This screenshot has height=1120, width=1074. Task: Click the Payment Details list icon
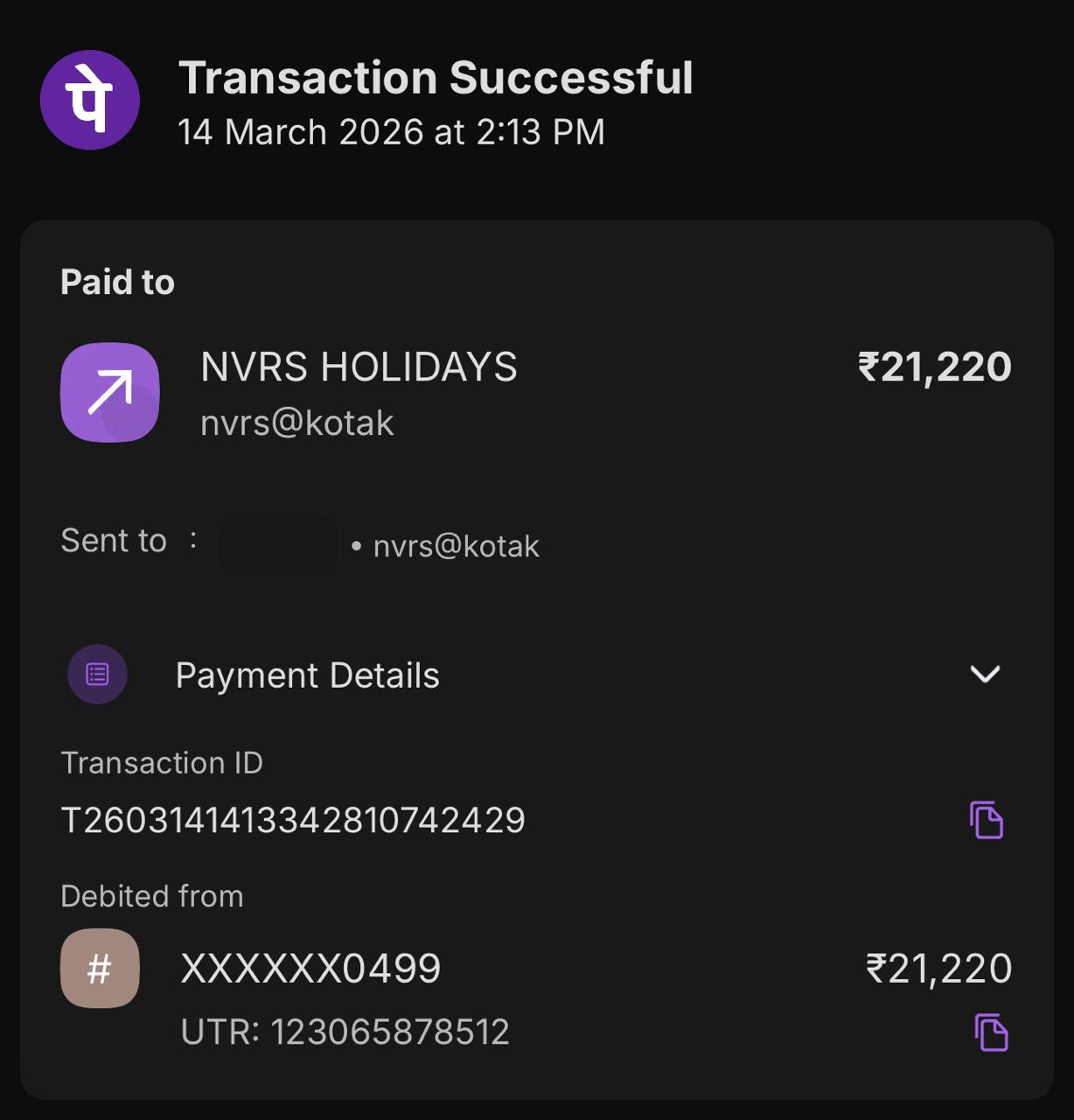[97, 674]
